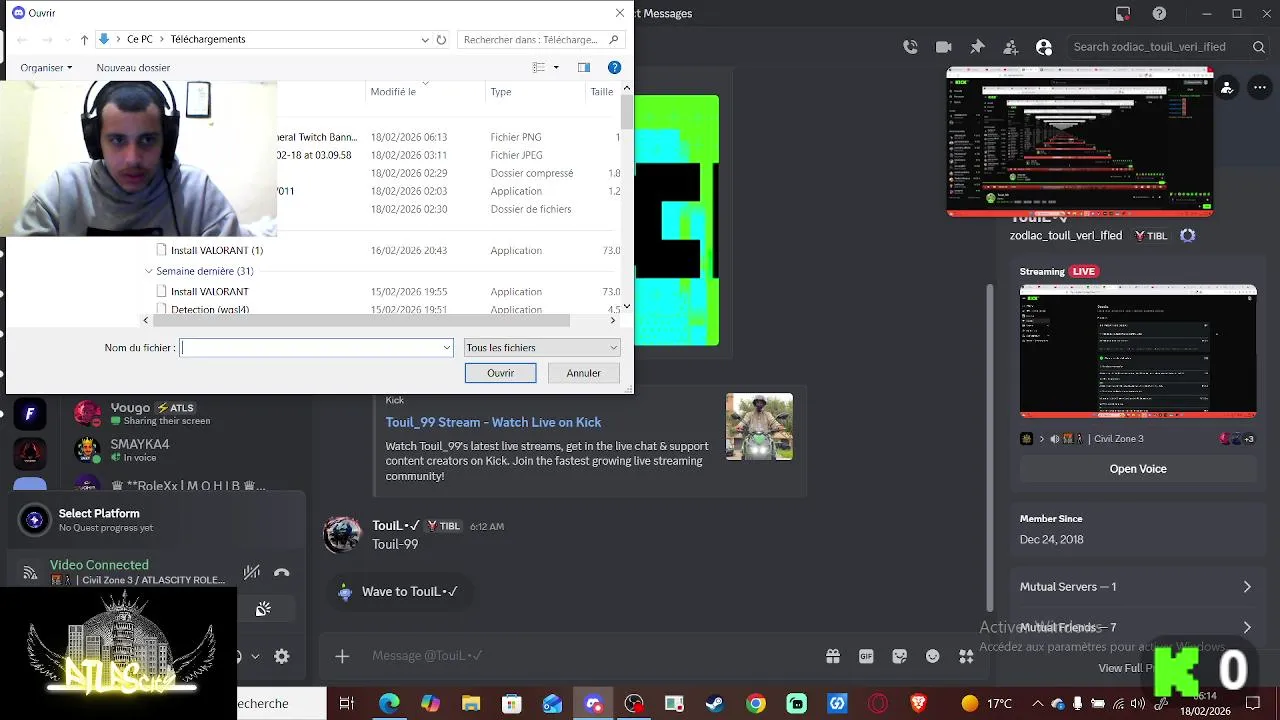Sort files by Taille column

pos(602,91)
